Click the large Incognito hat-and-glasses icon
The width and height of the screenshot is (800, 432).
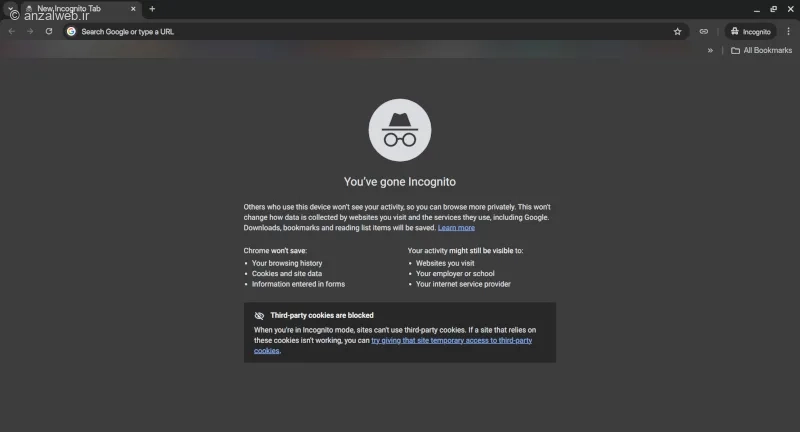(x=399, y=131)
